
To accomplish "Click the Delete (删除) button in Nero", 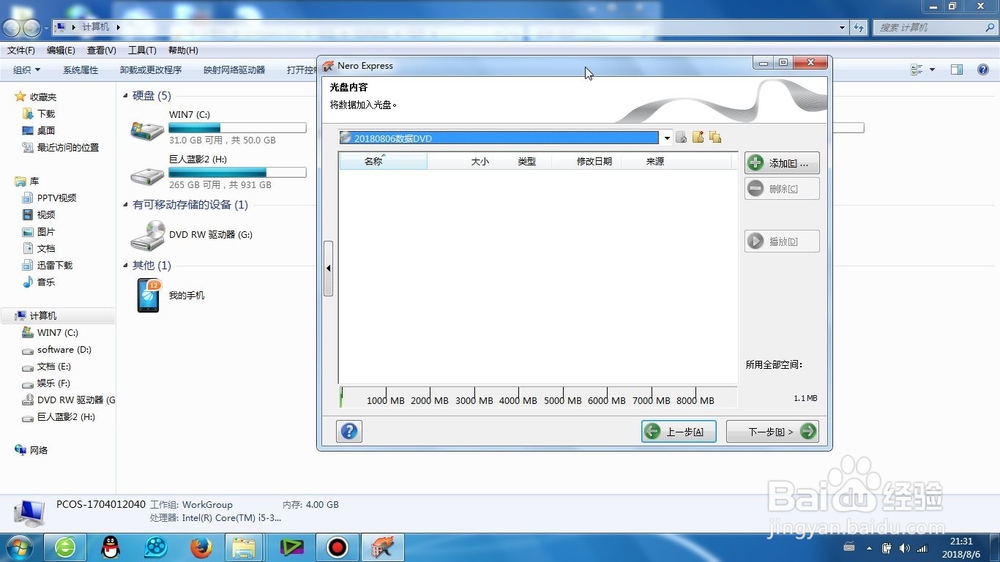I will click(781, 189).
